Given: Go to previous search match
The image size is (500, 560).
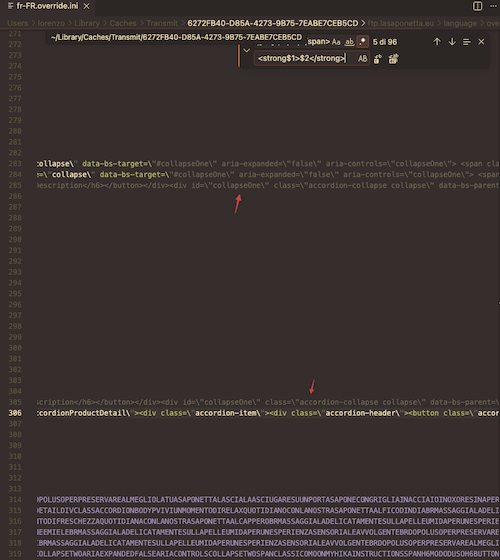Looking at the screenshot, I should click(x=437, y=42).
